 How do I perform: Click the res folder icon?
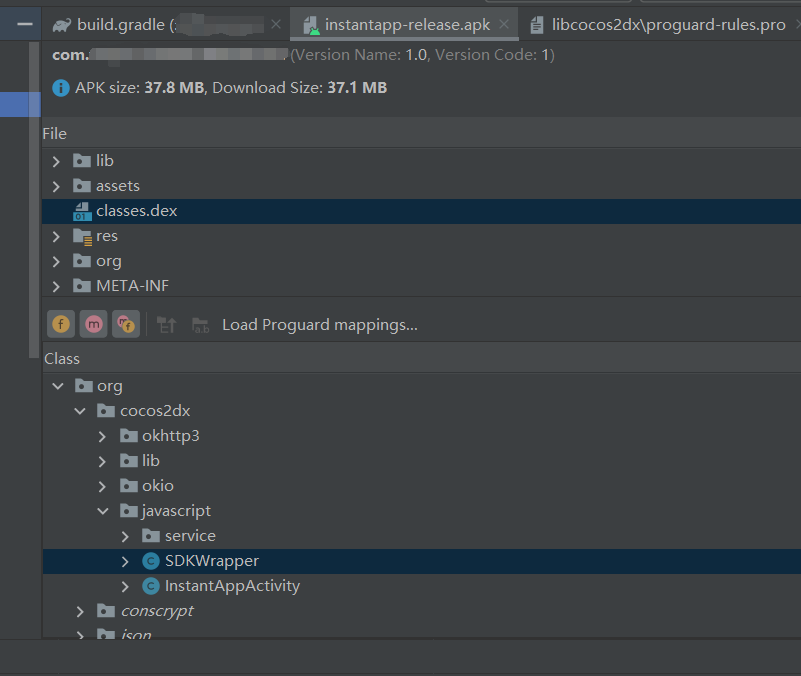82,236
